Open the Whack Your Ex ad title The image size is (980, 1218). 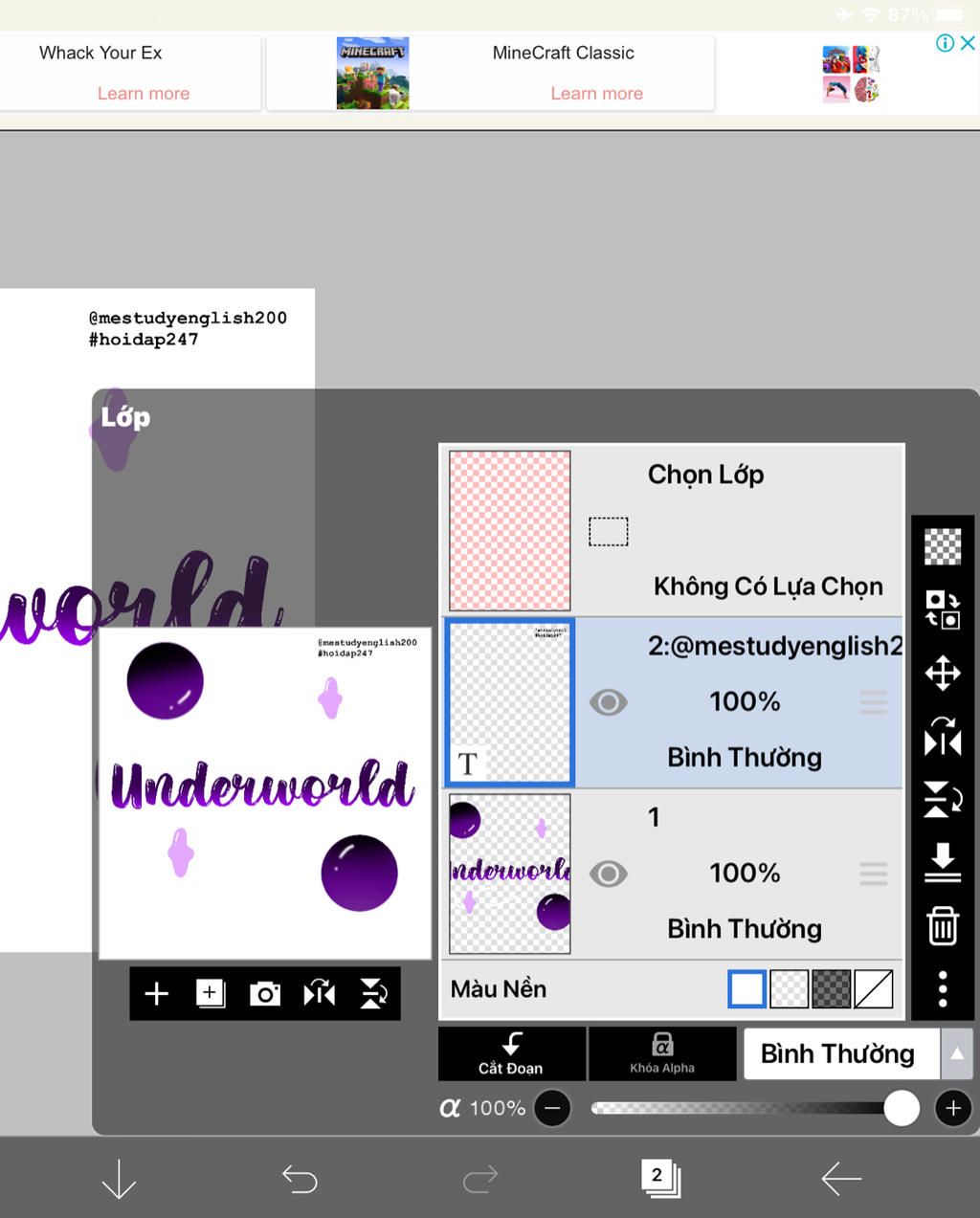(100, 53)
